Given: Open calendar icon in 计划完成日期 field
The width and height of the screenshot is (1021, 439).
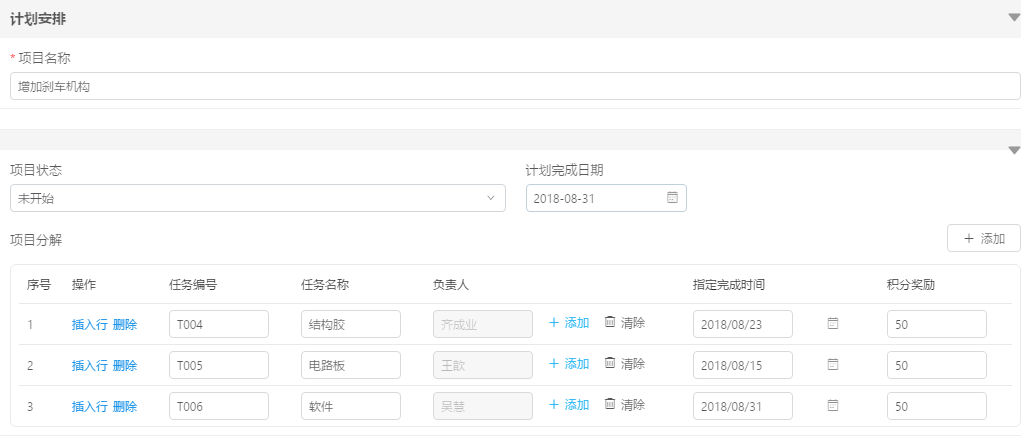Looking at the screenshot, I should 673,197.
